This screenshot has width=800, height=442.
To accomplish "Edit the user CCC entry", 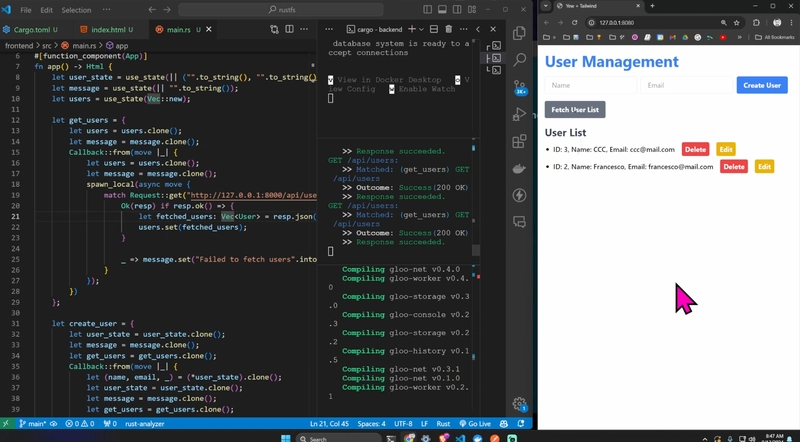I will [x=726, y=150].
